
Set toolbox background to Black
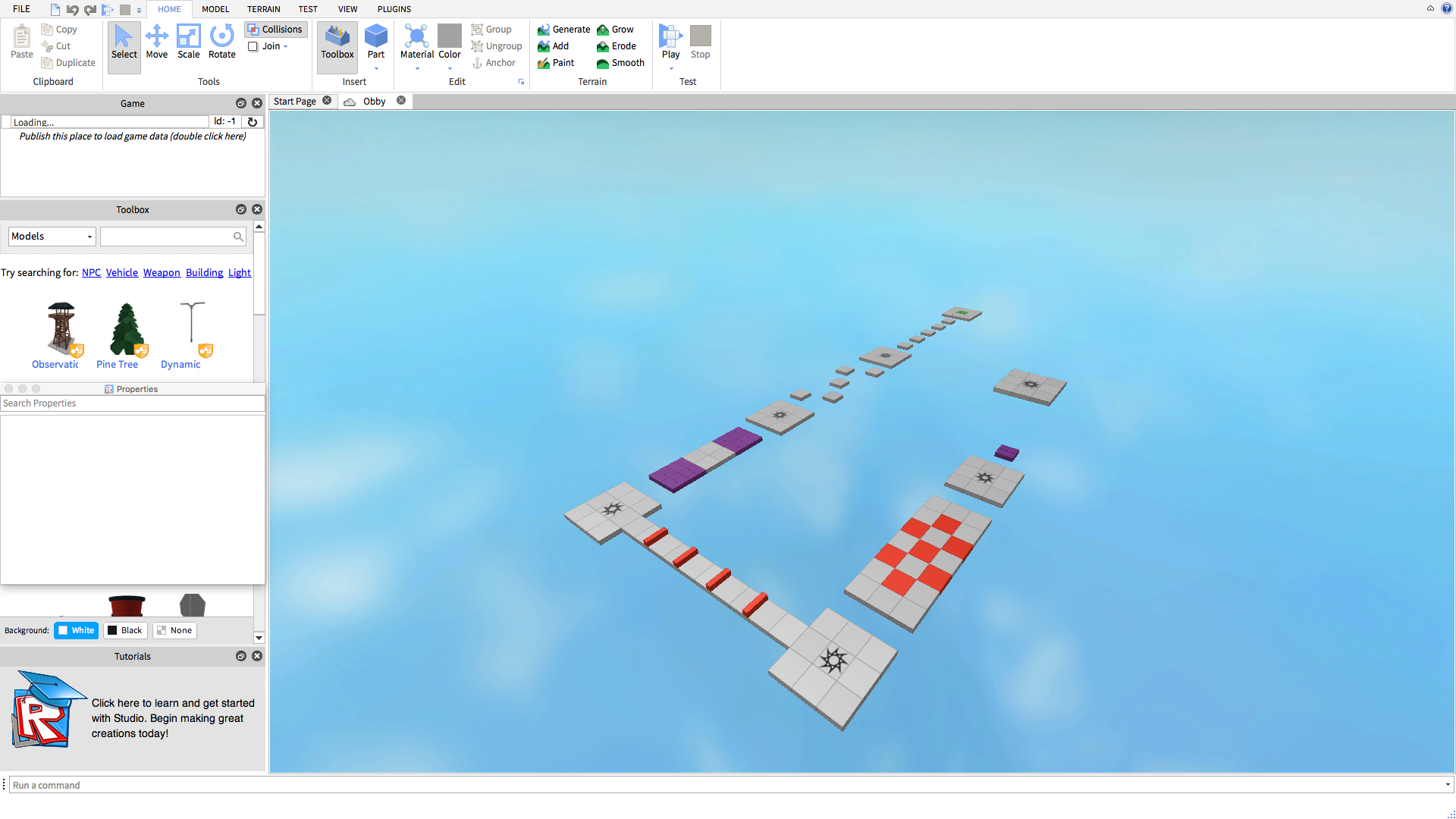click(124, 630)
